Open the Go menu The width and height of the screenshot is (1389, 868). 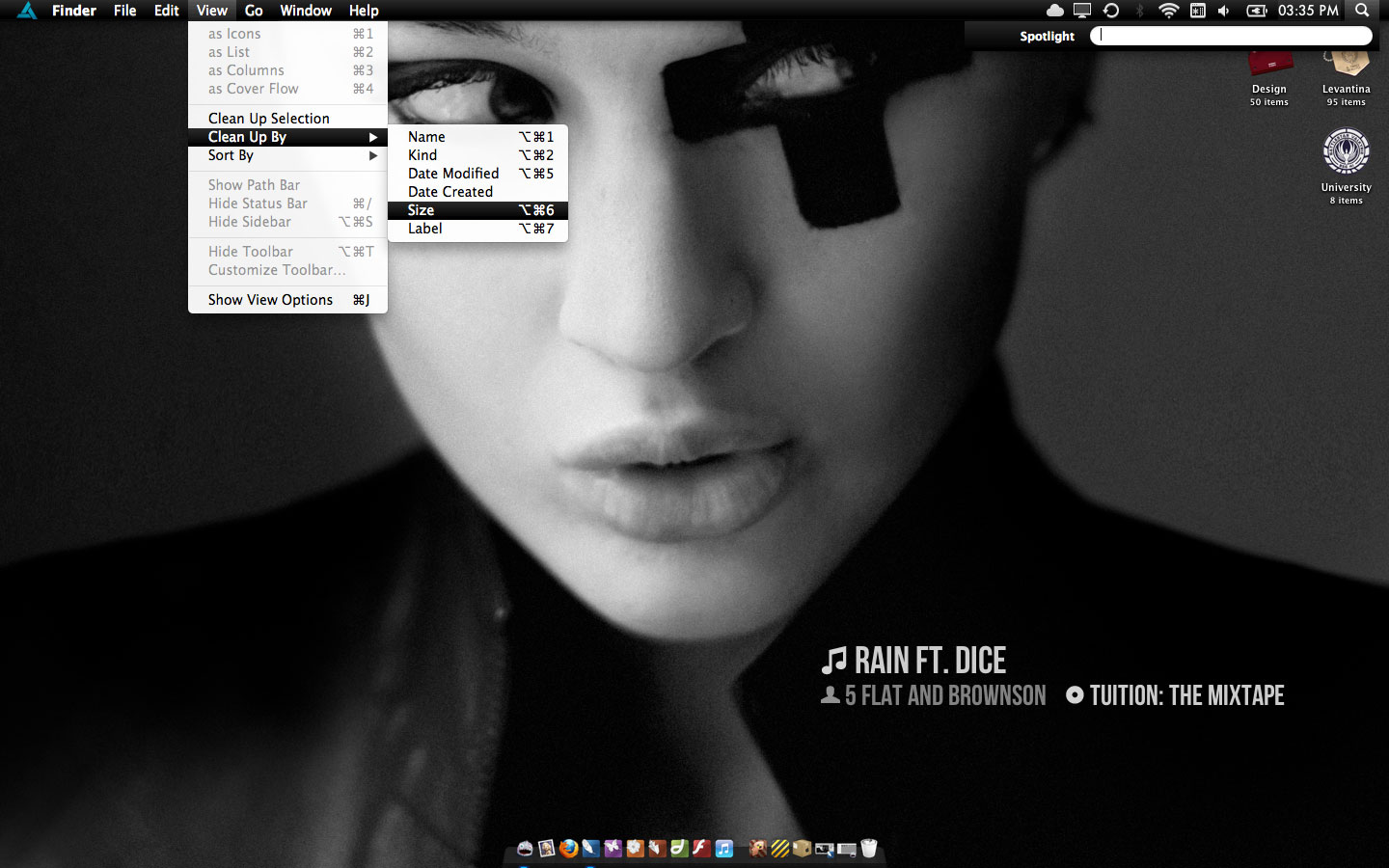[254, 11]
